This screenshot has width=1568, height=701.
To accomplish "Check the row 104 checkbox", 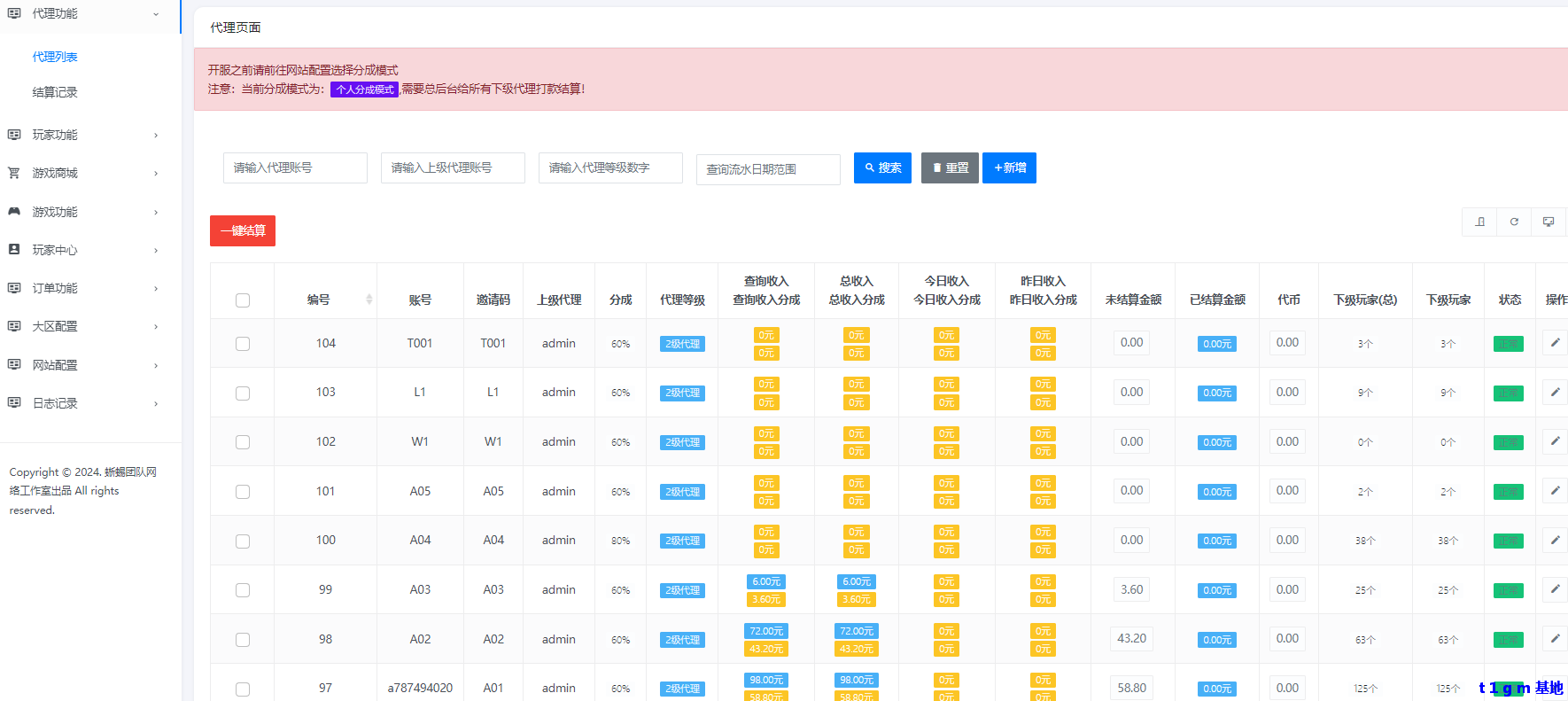I will (243, 344).
